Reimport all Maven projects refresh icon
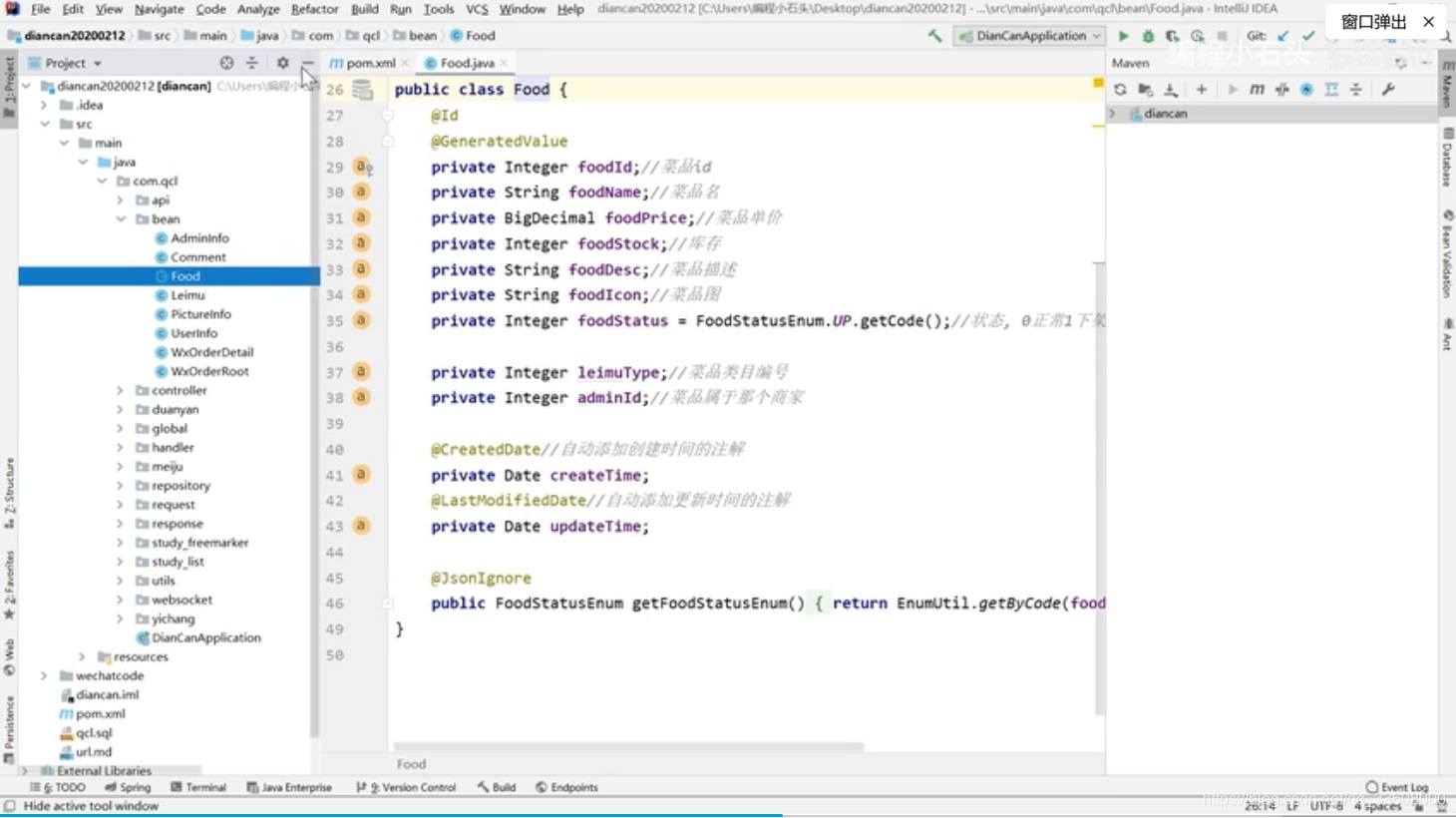This screenshot has width=1456, height=818. pyautogui.click(x=1120, y=90)
